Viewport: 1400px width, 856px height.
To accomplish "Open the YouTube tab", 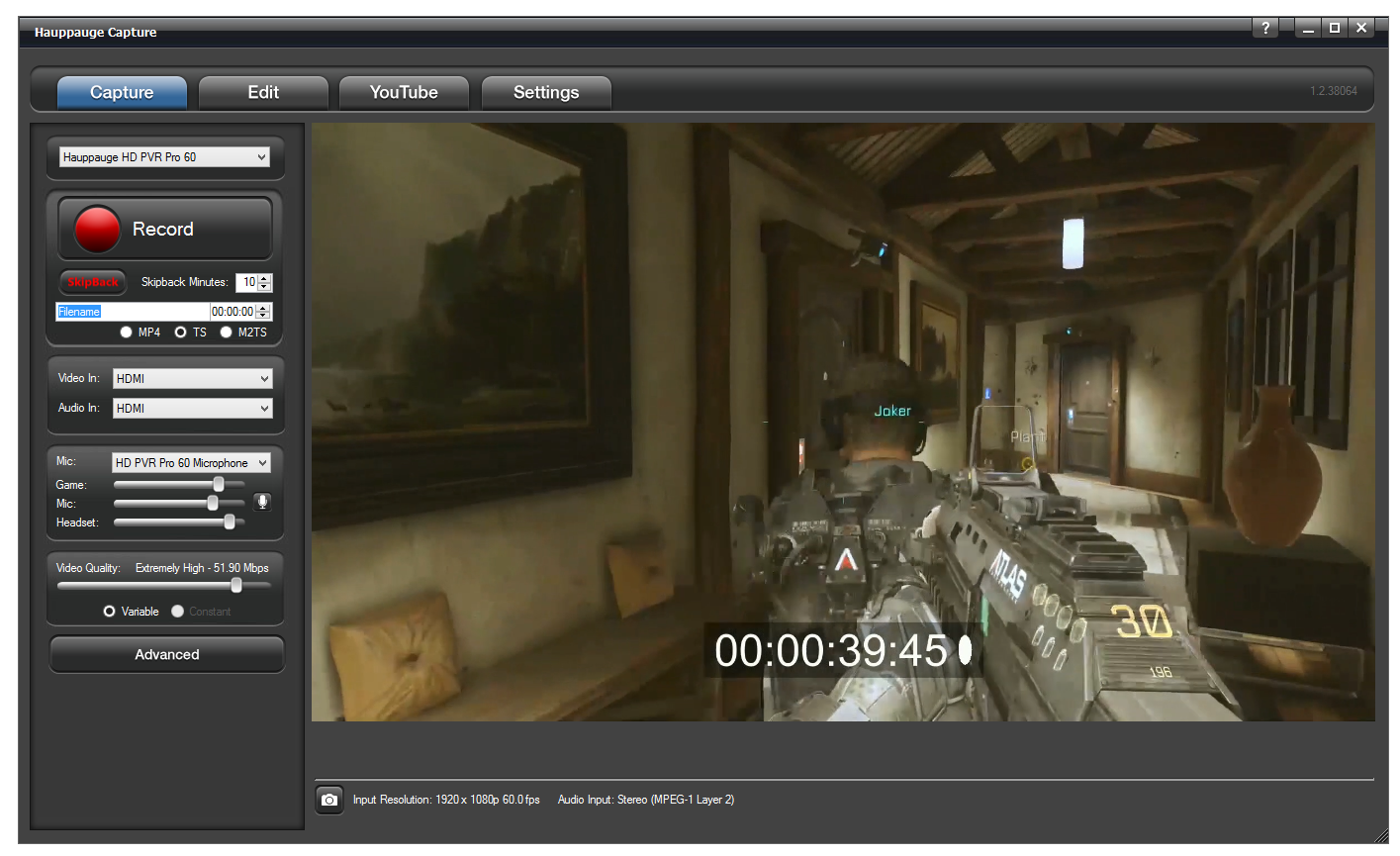I will 404,92.
